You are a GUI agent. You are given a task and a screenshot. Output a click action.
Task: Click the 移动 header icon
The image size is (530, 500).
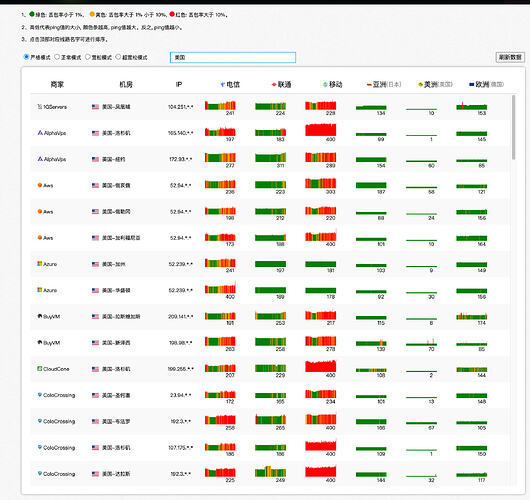point(325,84)
